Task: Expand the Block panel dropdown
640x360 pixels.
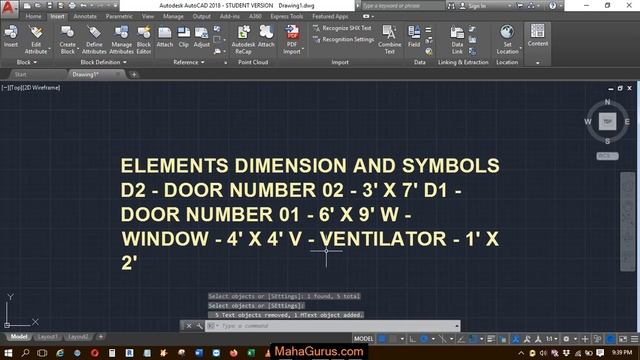Action: (27, 62)
